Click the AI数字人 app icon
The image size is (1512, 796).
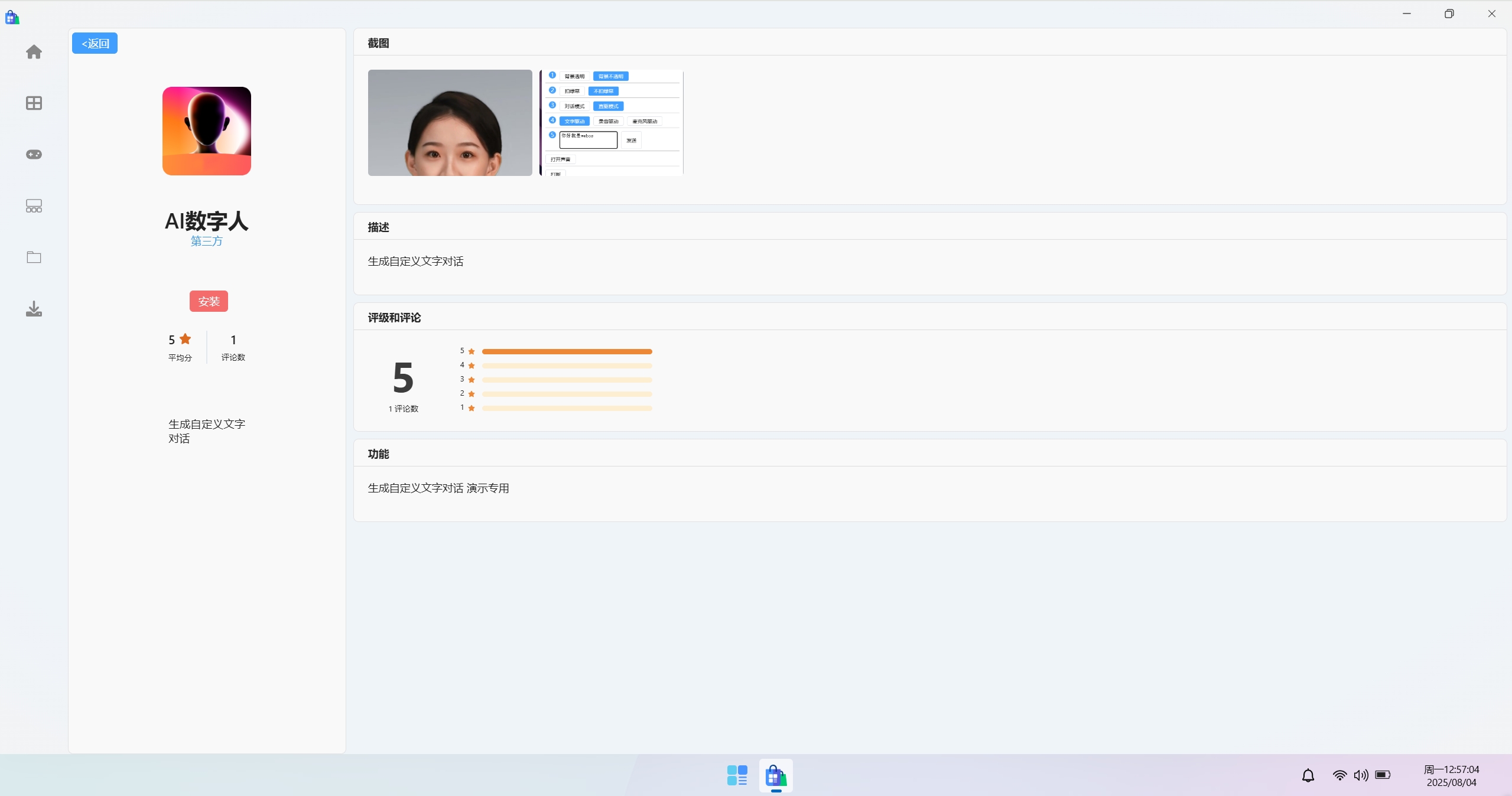[x=207, y=131]
